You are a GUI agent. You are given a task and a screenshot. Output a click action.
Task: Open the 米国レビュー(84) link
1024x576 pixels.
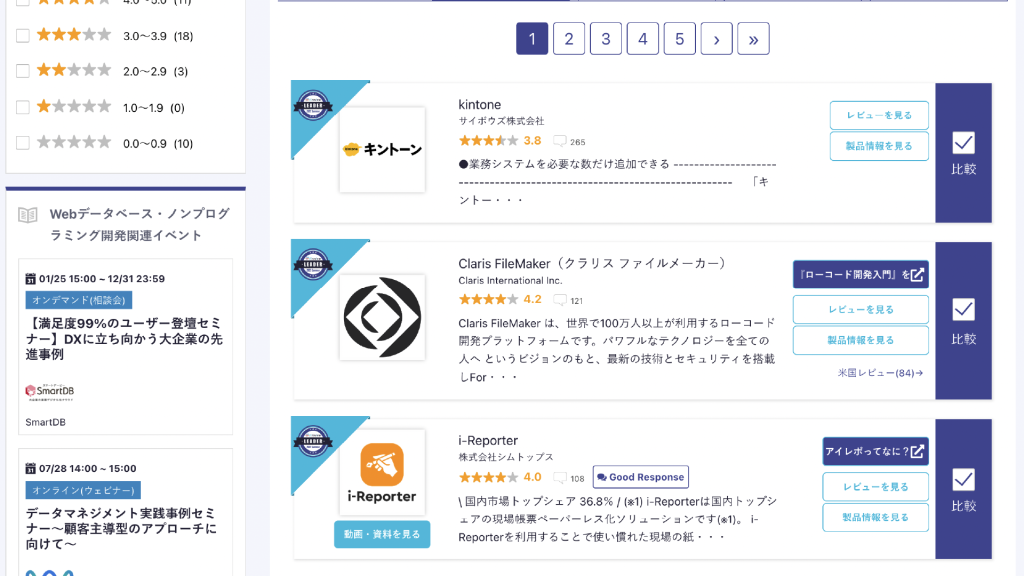[880, 373]
